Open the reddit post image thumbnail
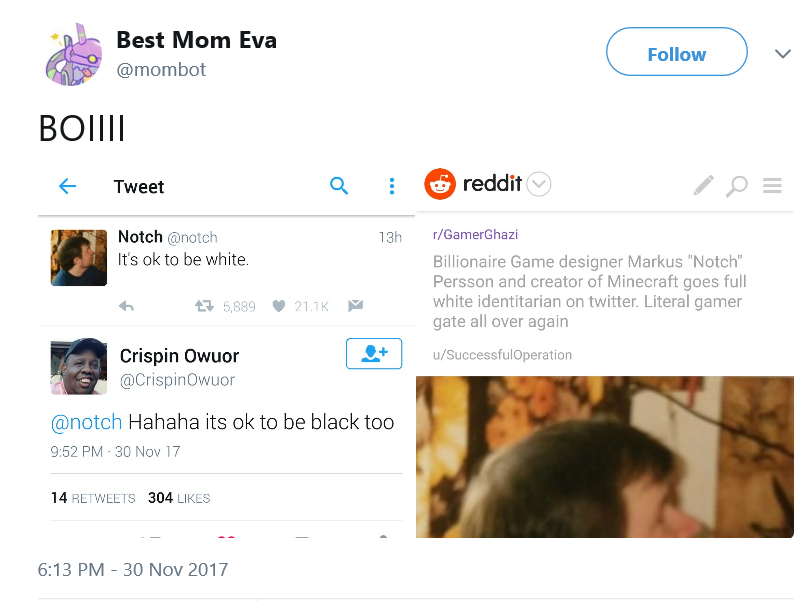Screen dimensions: 812x601 click(605, 457)
